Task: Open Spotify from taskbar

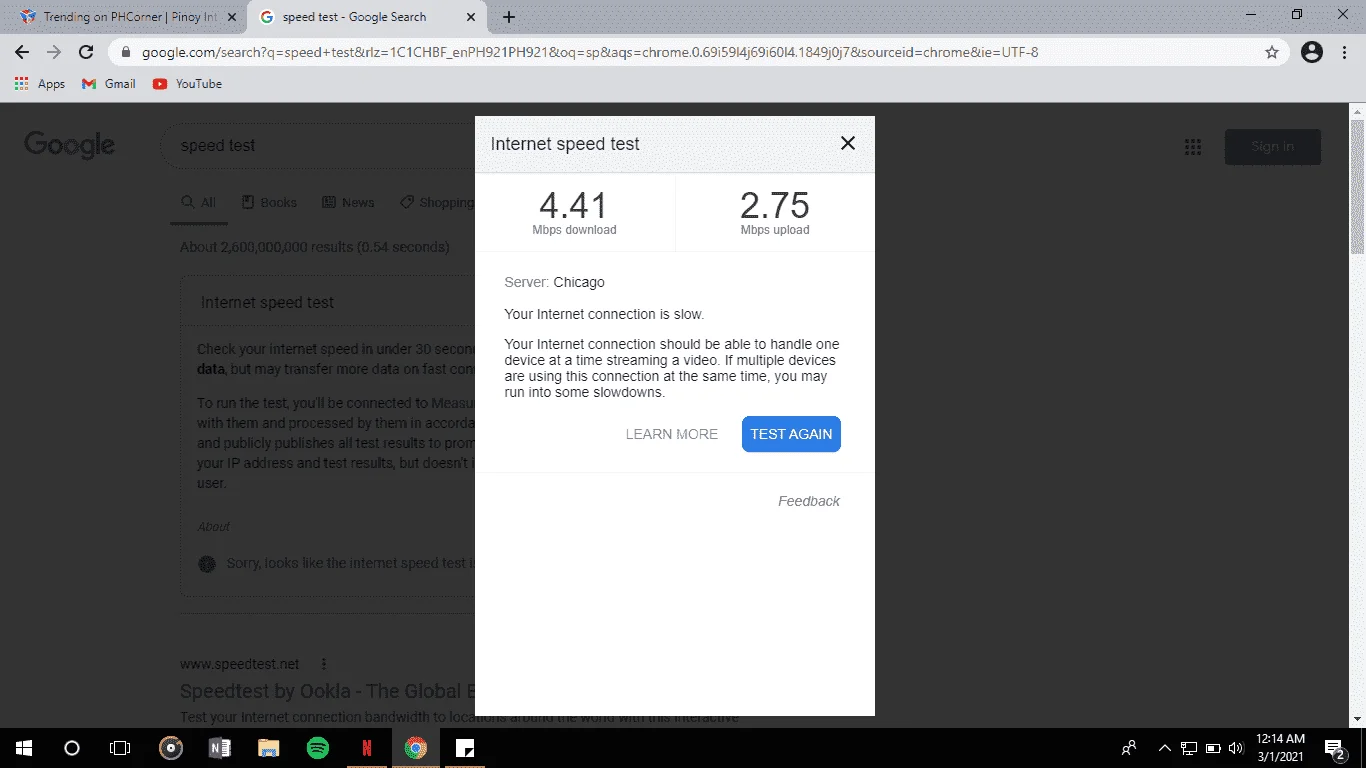Action: coord(318,748)
